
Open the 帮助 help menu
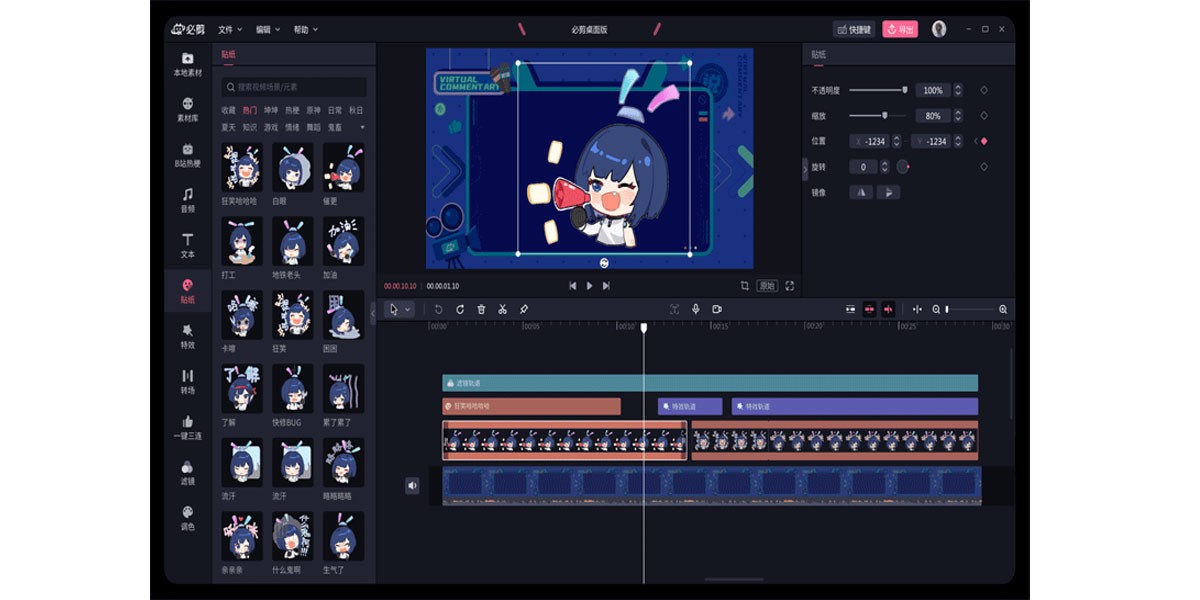pos(306,29)
